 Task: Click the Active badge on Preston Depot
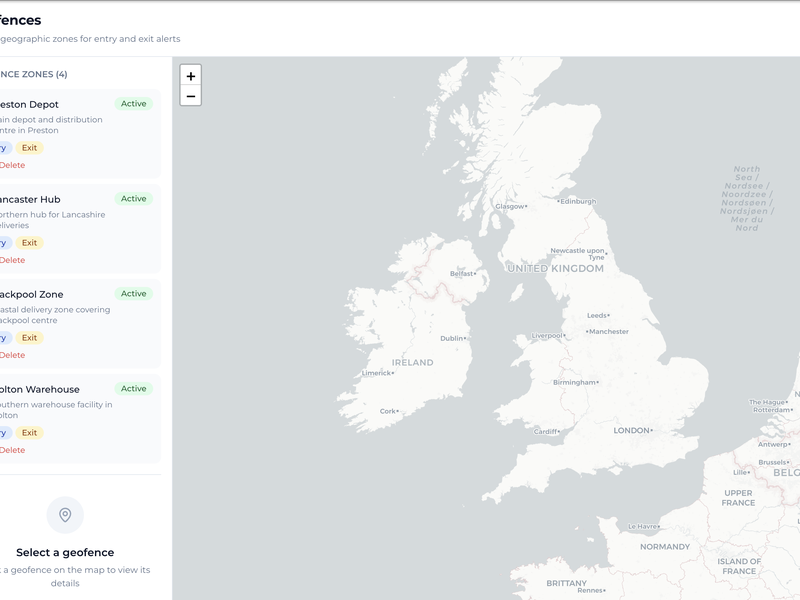133,104
